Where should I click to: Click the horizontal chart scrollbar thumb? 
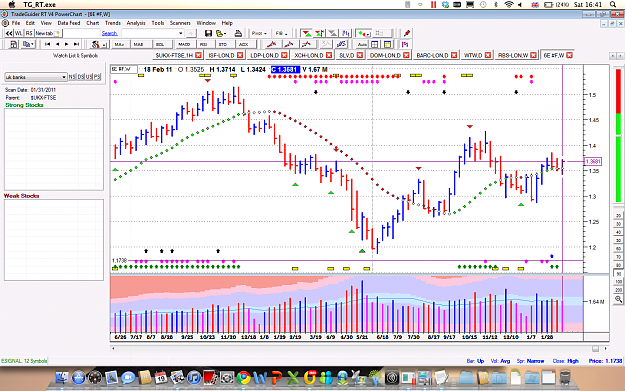[595, 349]
